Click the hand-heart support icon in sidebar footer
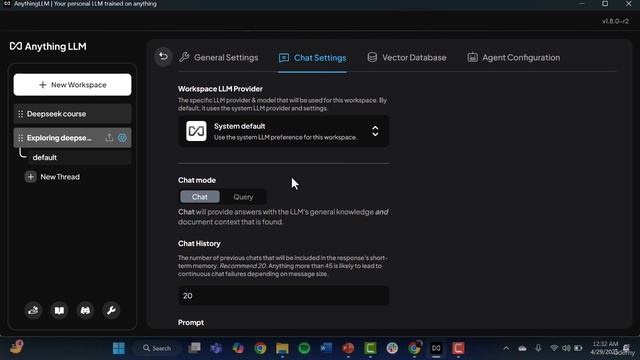The image size is (640, 360). [x=33, y=311]
